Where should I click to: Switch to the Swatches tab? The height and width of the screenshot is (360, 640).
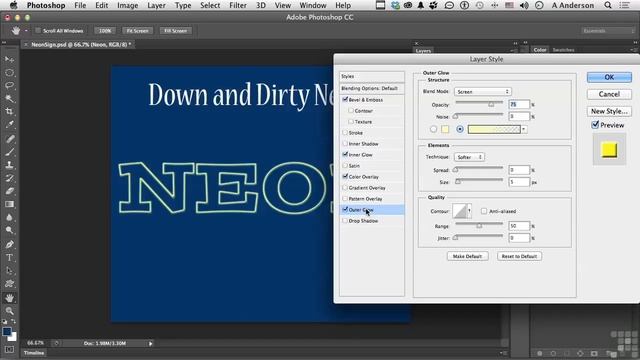(x=563, y=50)
